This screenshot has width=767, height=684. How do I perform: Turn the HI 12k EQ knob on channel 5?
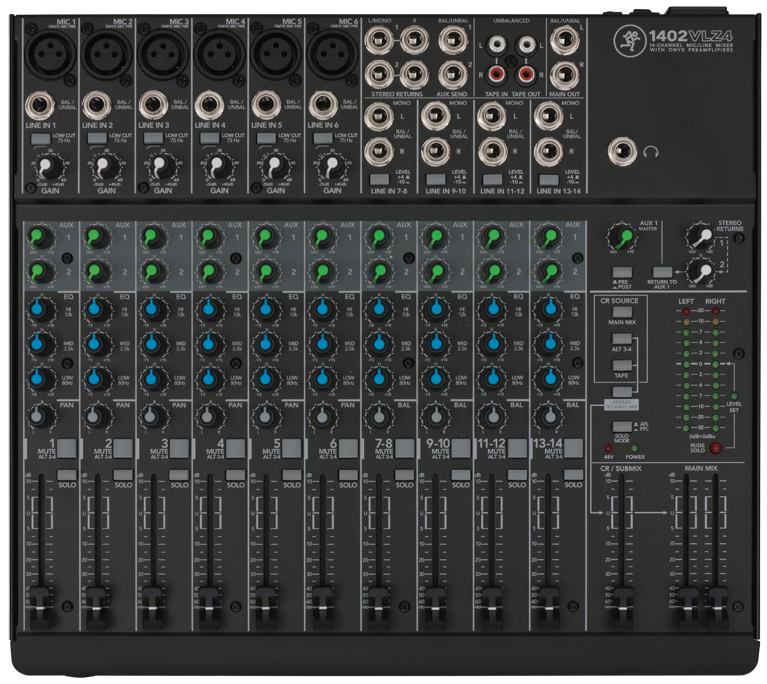point(266,309)
